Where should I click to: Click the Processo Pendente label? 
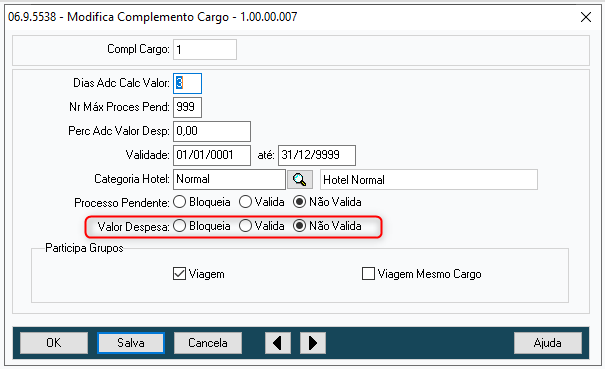[x=122, y=203]
